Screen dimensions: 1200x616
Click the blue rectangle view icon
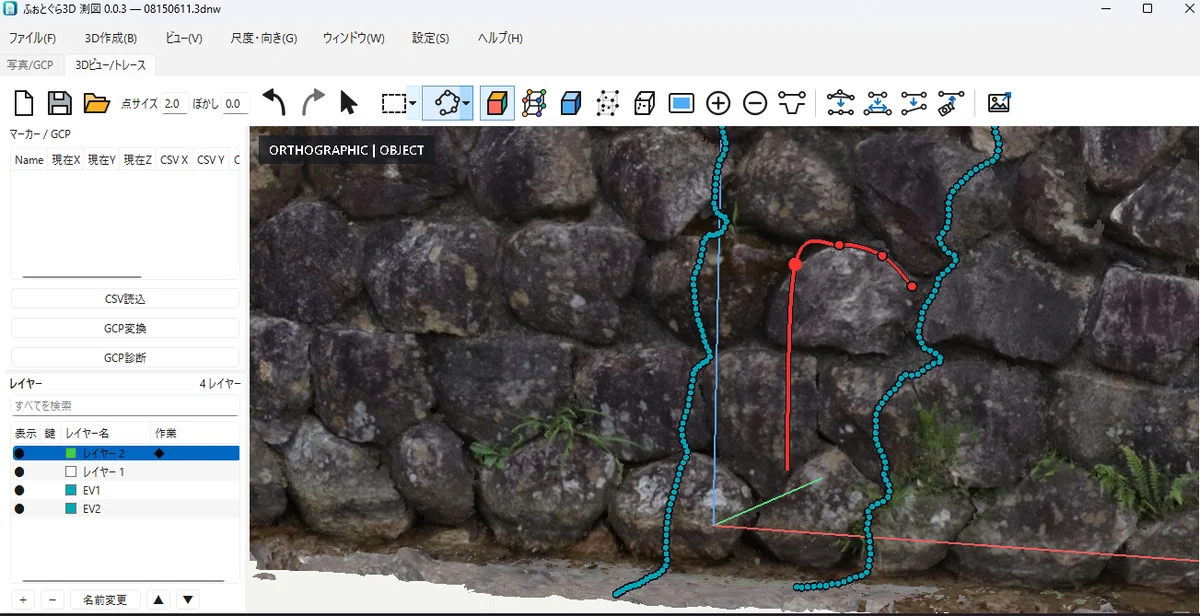tap(681, 102)
